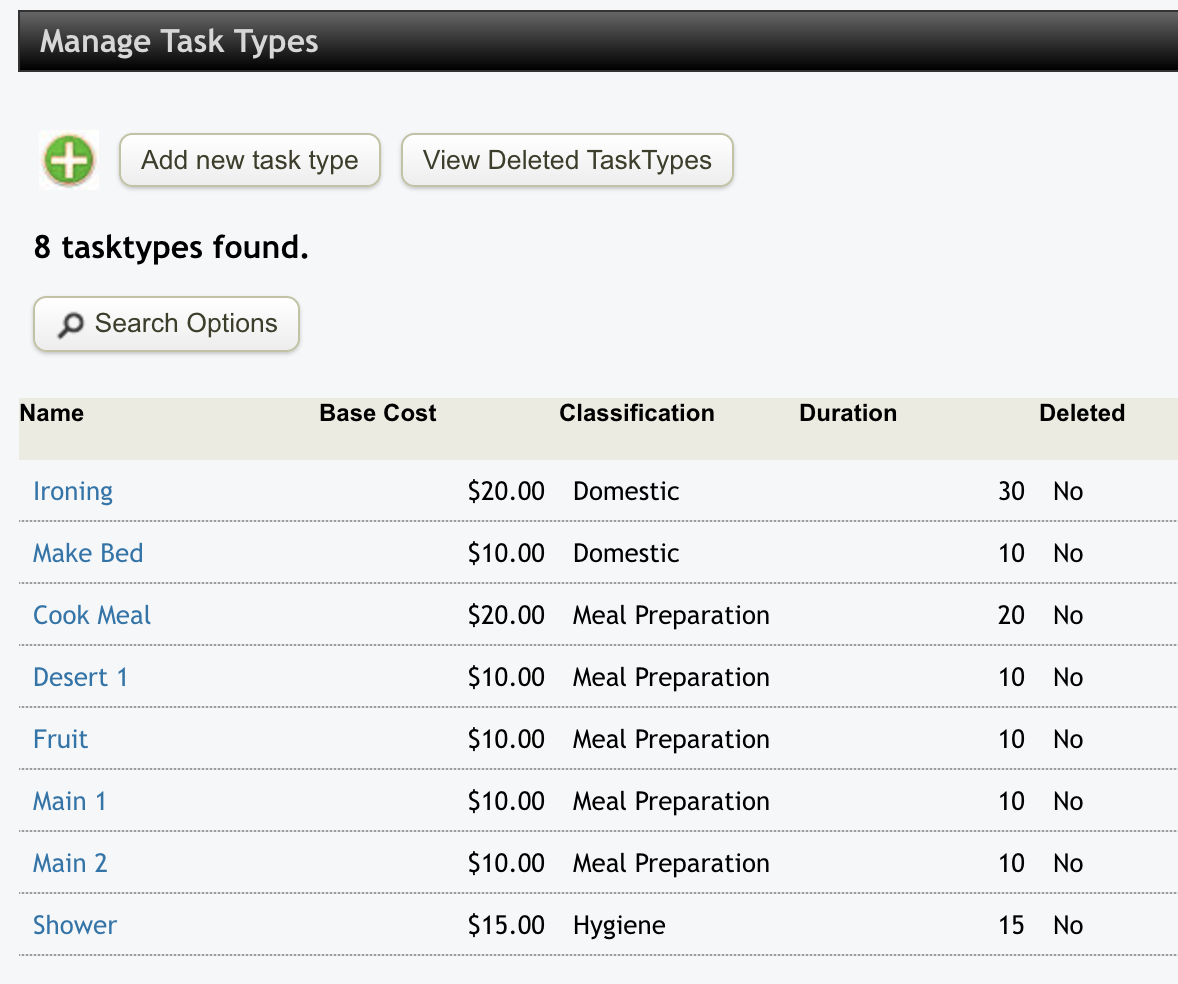Screen dimensions: 1178x984
Task: Select the Cook Meal link
Action: (x=92, y=615)
